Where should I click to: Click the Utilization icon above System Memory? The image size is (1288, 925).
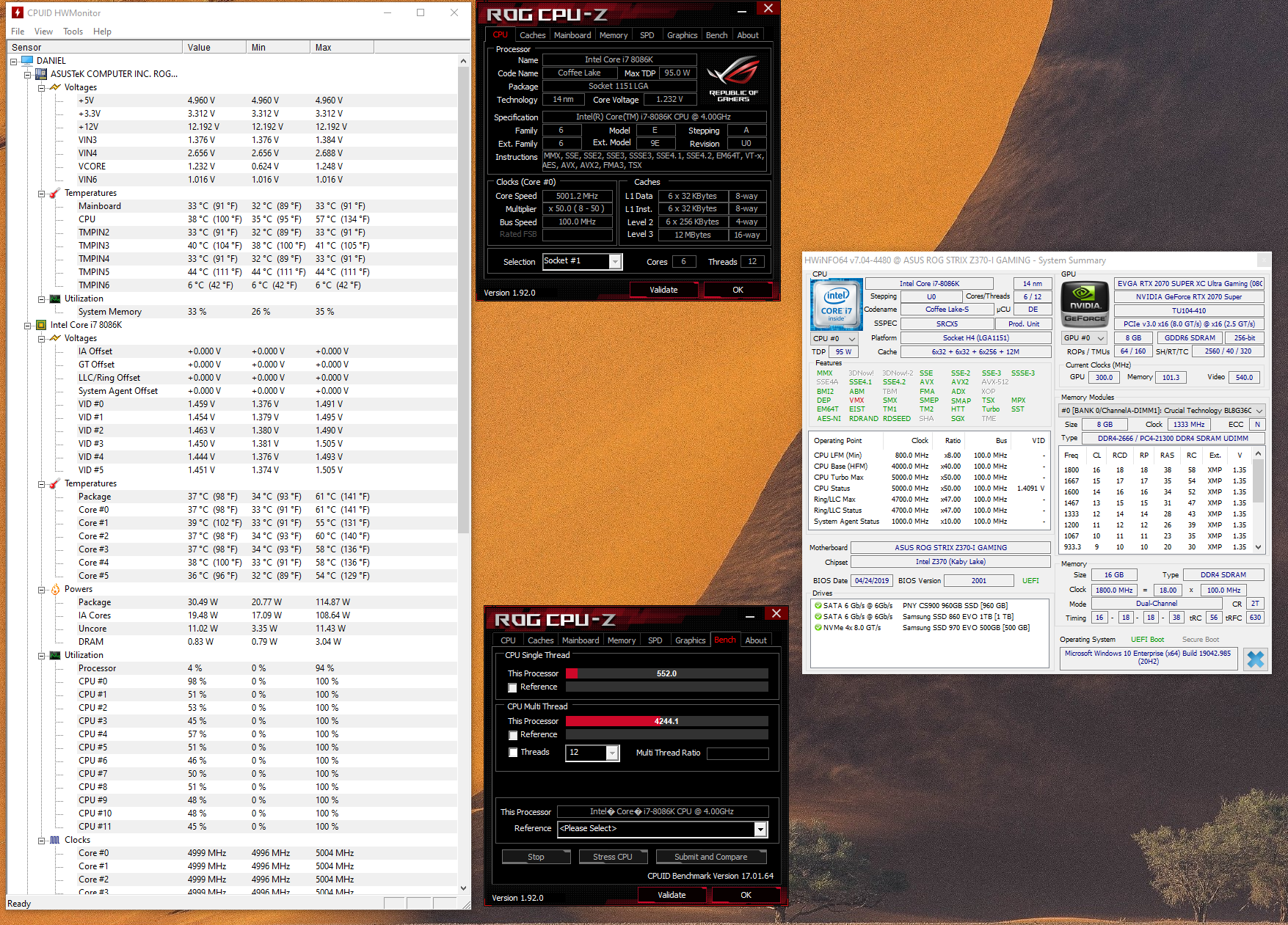pyautogui.click(x=55, y=299)
